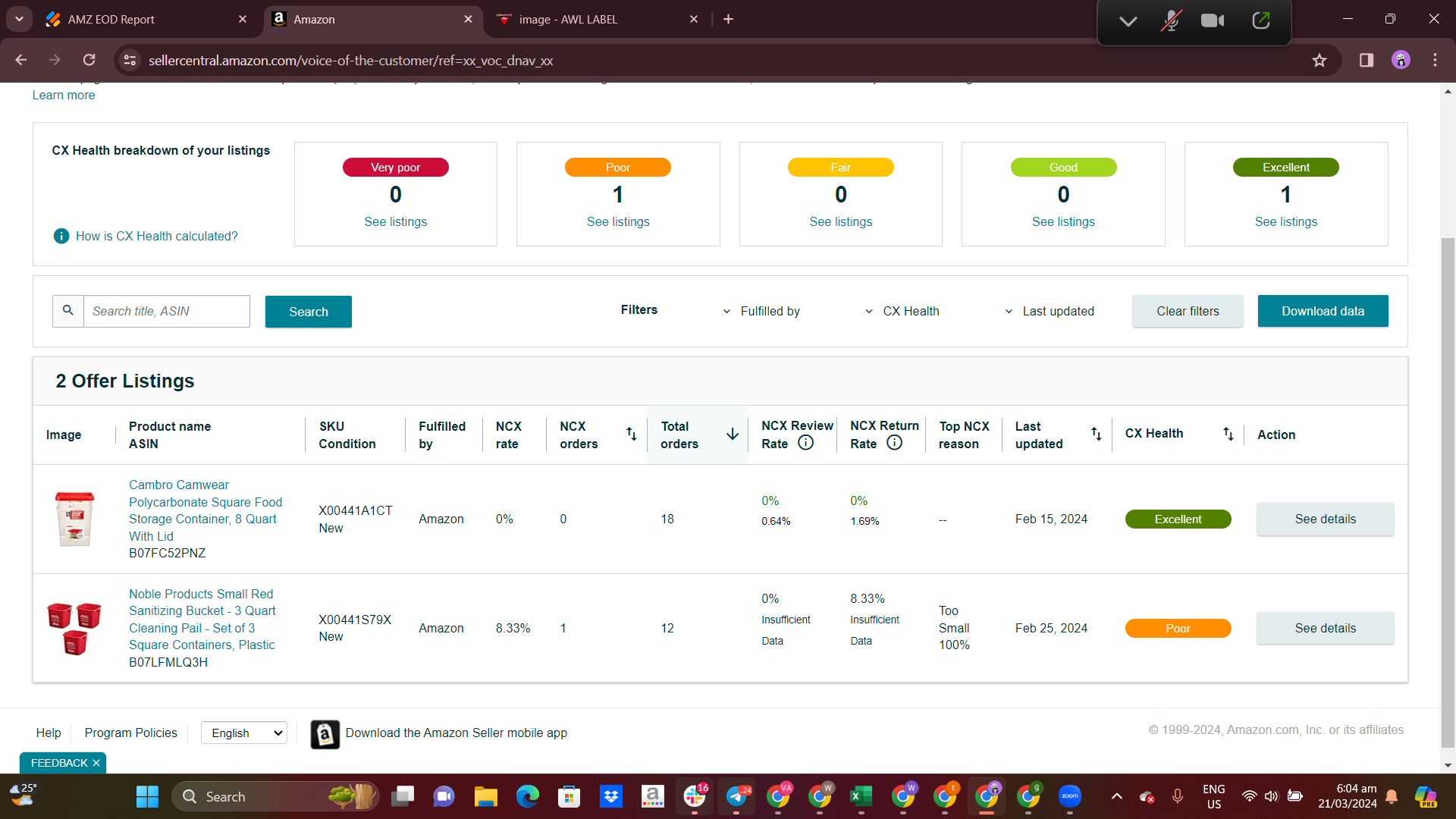See details for the Noble Products listing
The width and height of the screenshot is (1456, 819).
click(1325, 628)
